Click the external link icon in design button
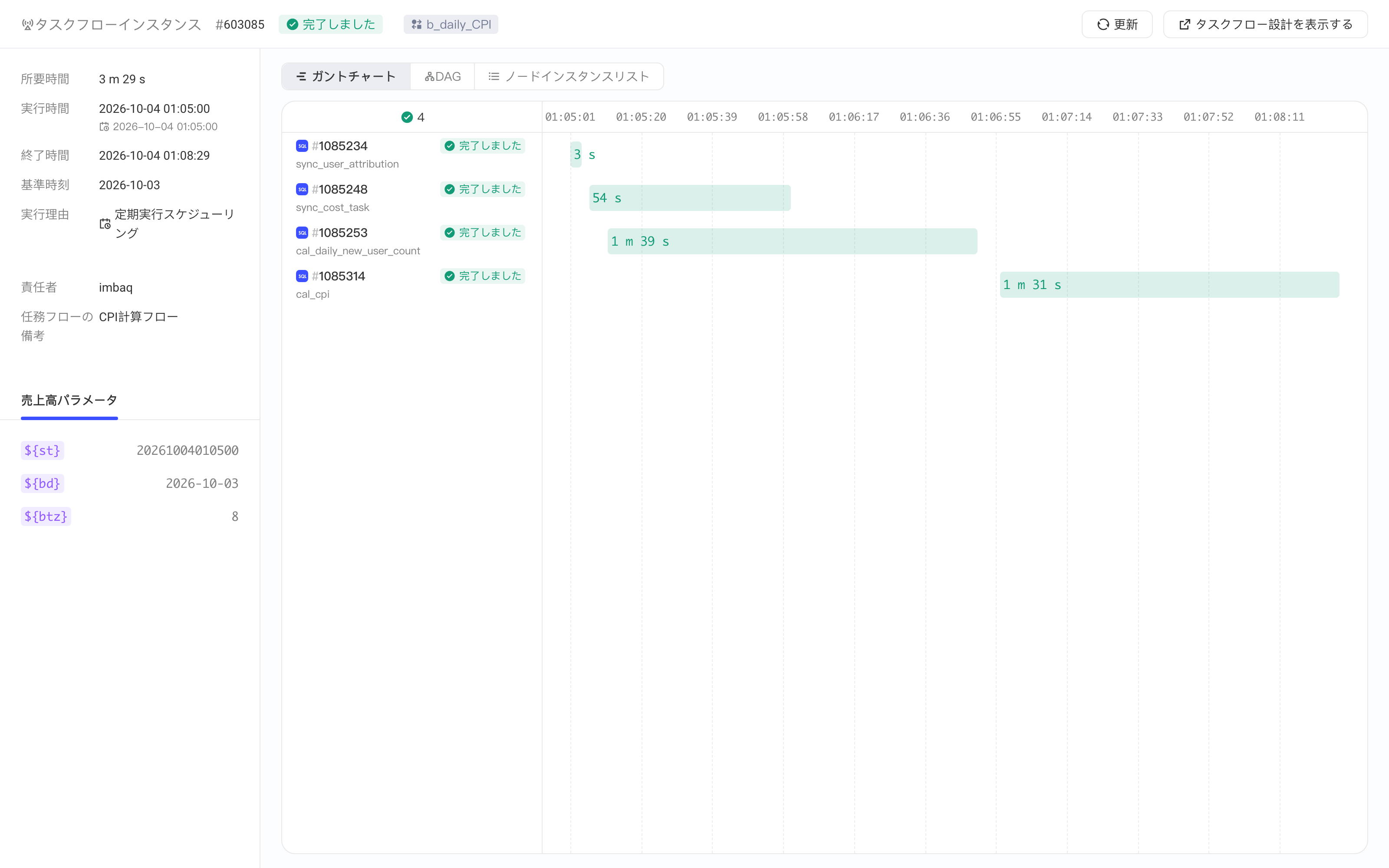 pos(1184,24)
